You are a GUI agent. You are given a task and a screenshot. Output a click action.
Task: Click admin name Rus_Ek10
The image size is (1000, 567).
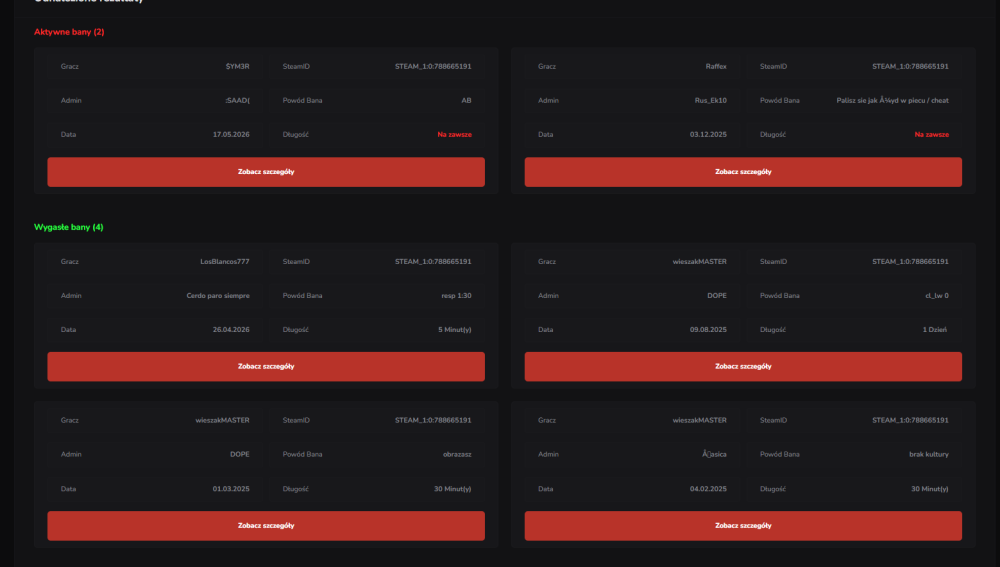pos(710,100)
